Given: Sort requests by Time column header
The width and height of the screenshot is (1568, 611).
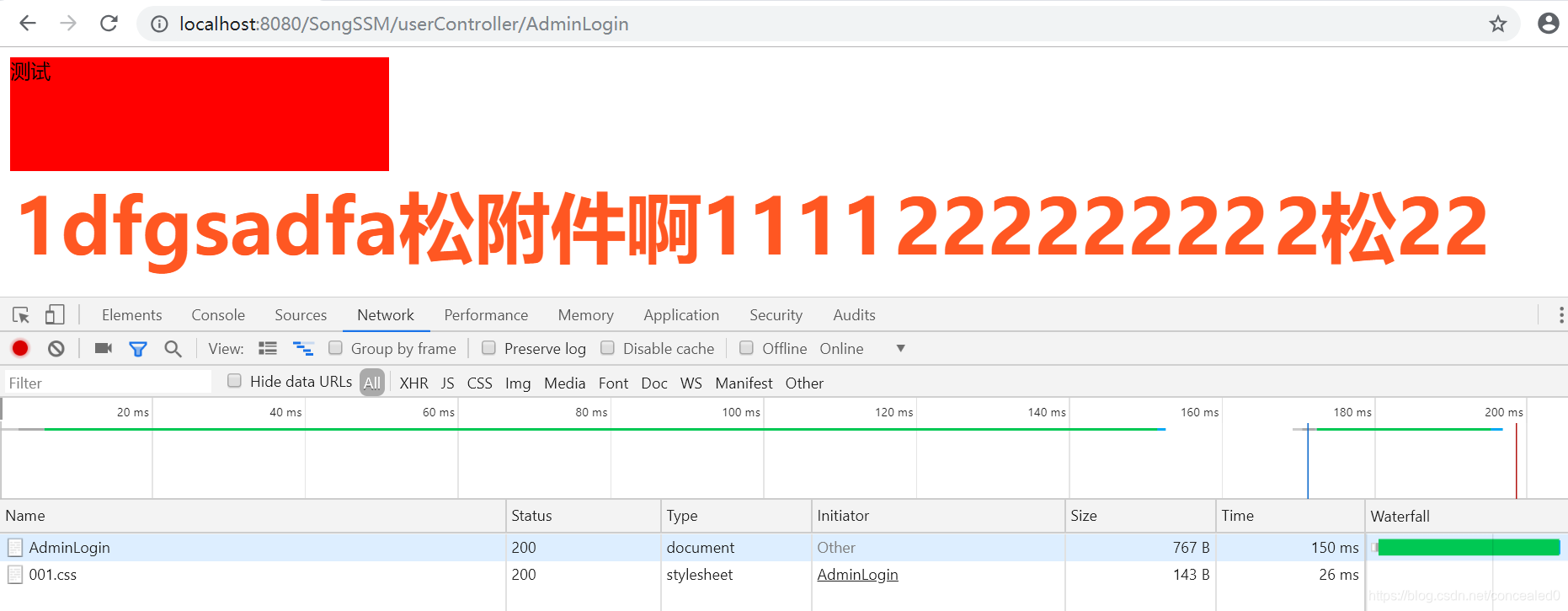Looking at the screenshot, I should tap(1290, 516).
